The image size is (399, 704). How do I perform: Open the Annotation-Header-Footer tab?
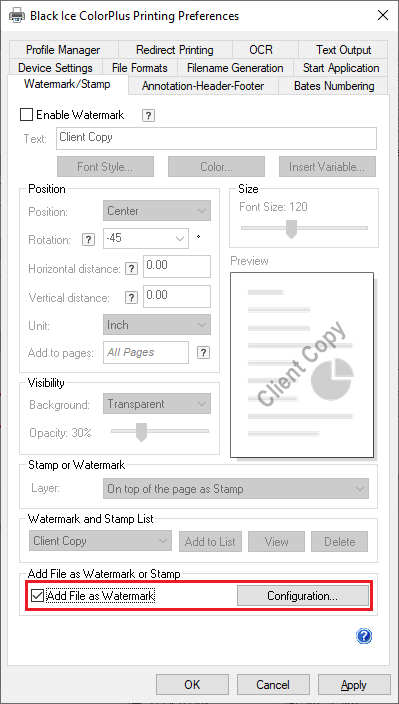coord(203,86)
